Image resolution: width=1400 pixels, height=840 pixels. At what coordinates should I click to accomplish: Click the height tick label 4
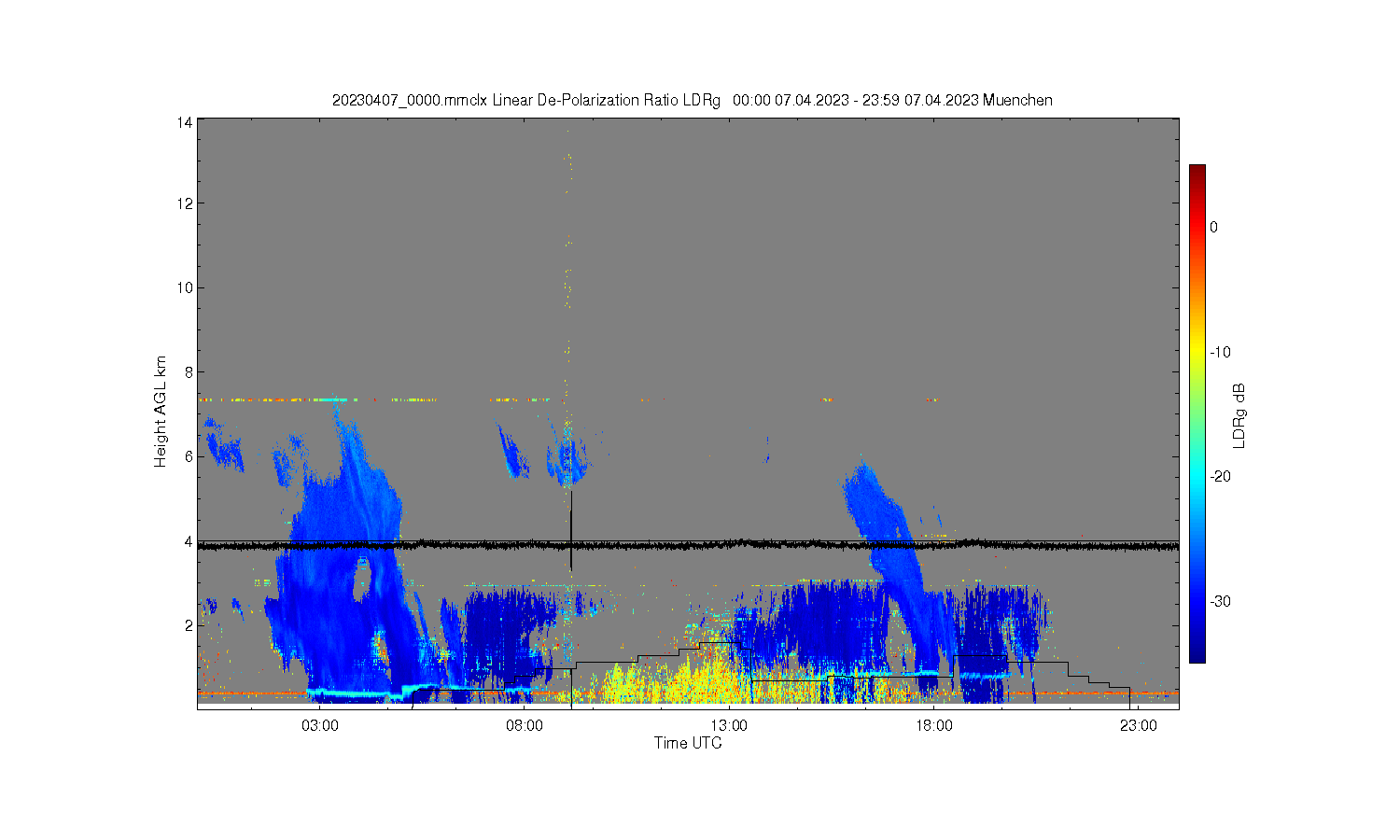(189, 541)
